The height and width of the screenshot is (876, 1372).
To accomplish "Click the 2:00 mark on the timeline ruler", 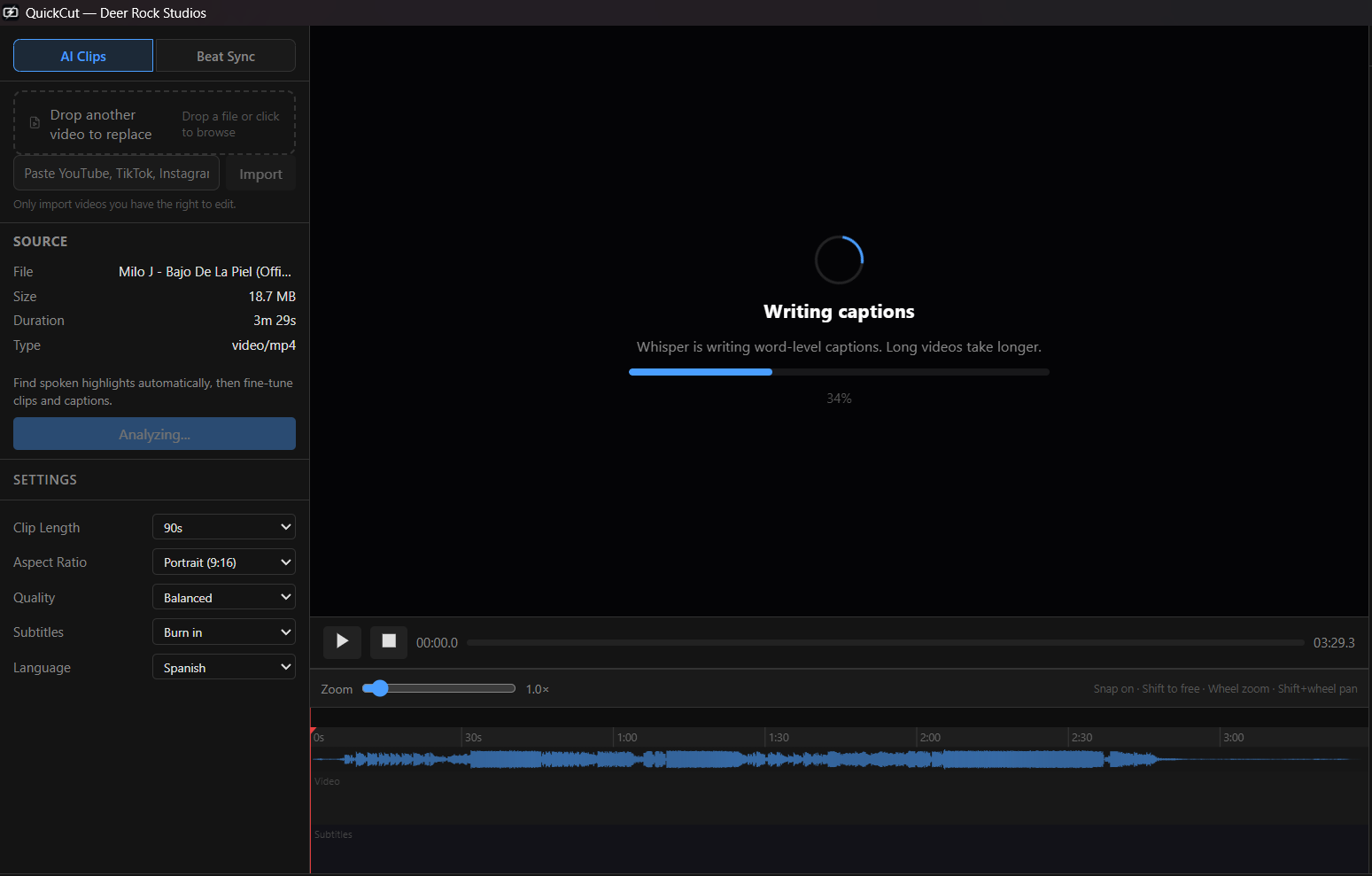I will click(930, 738).
